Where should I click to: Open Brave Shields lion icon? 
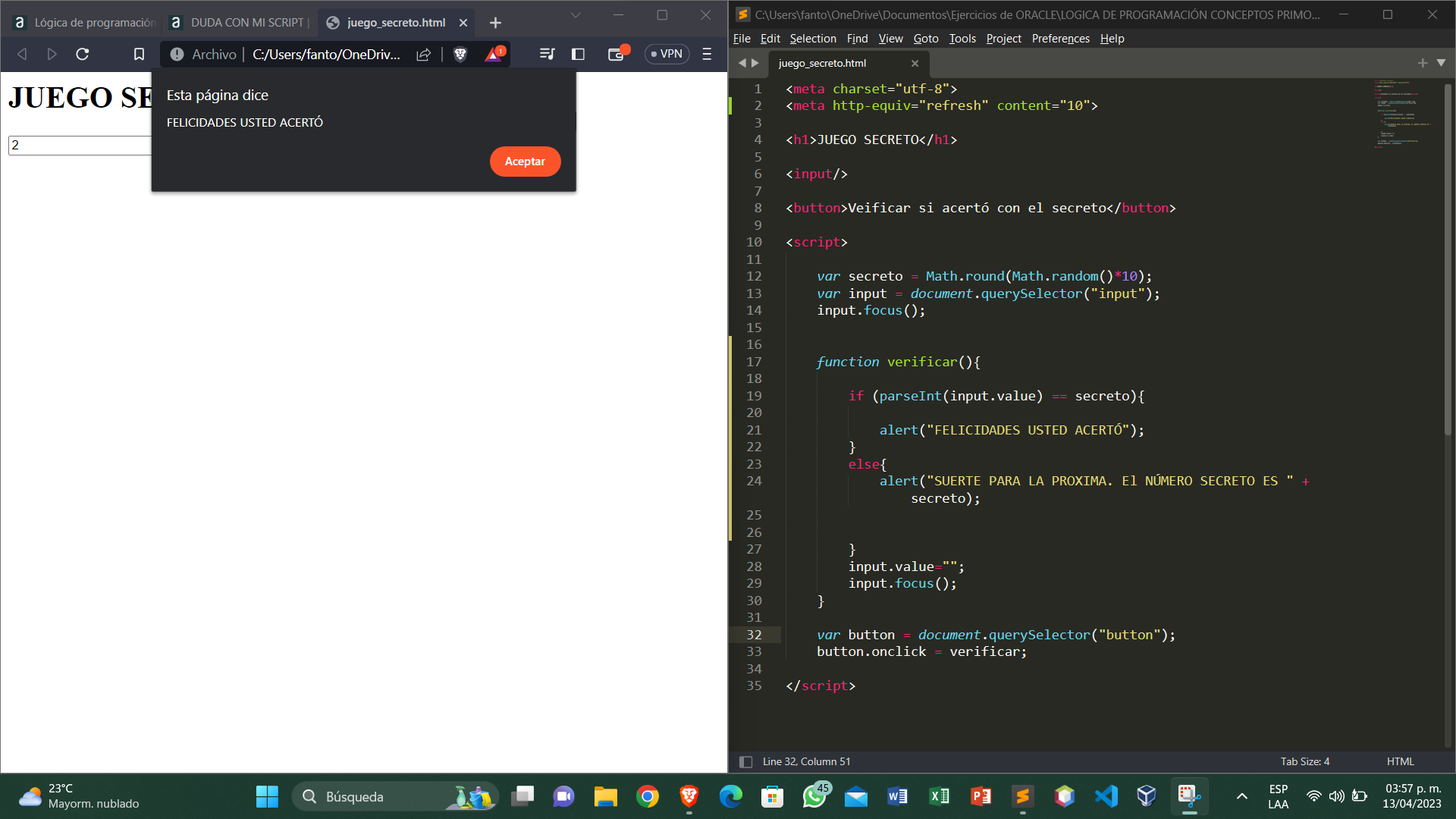coord(460,54)
